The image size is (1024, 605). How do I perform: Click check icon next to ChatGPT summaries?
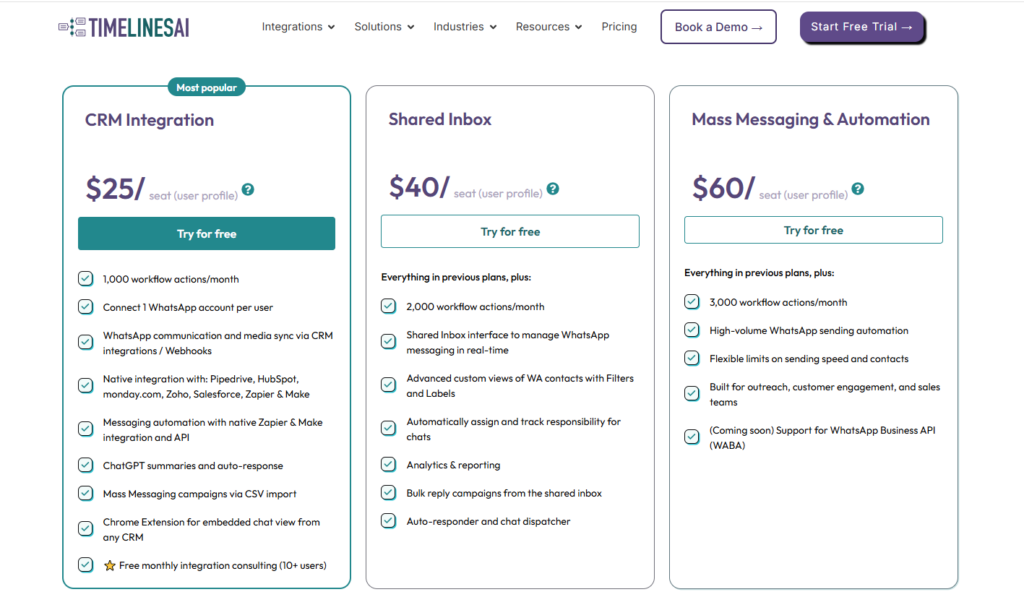pos(86,465)
